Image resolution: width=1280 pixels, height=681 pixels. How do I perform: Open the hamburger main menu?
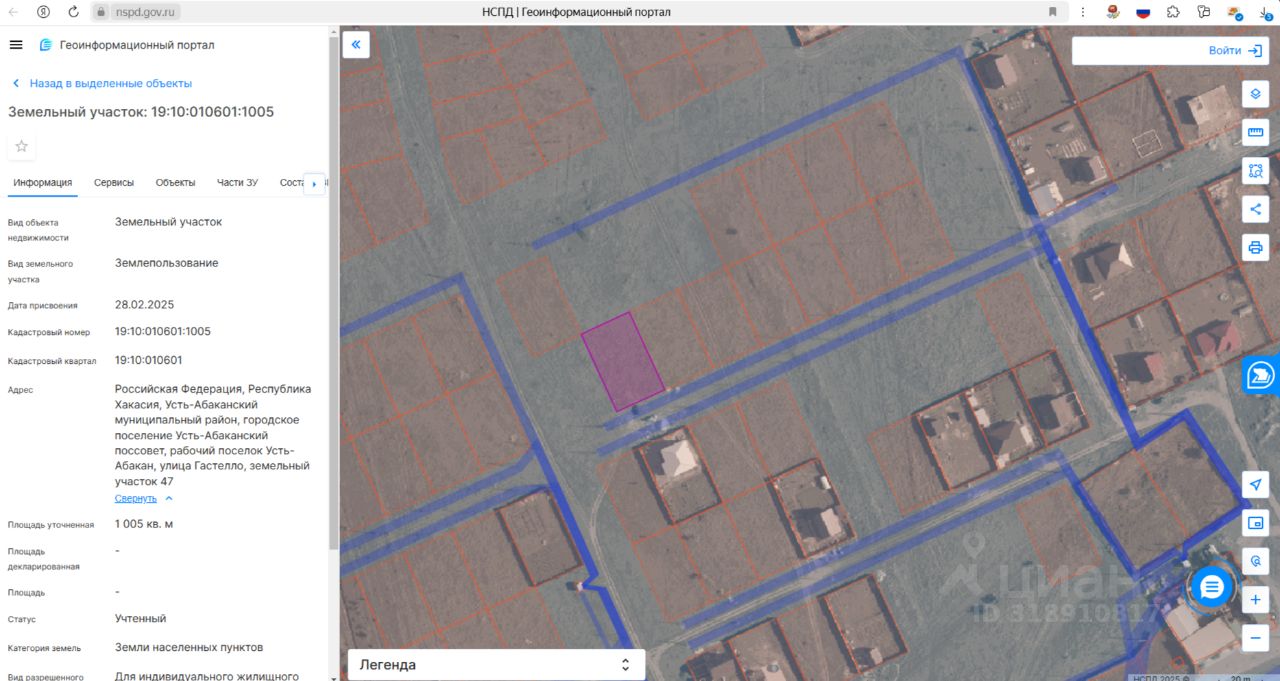click(16, 45)
